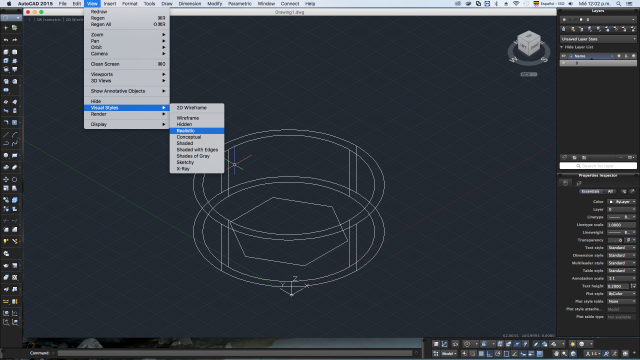Open the Apple menu

tap(9, 4)
